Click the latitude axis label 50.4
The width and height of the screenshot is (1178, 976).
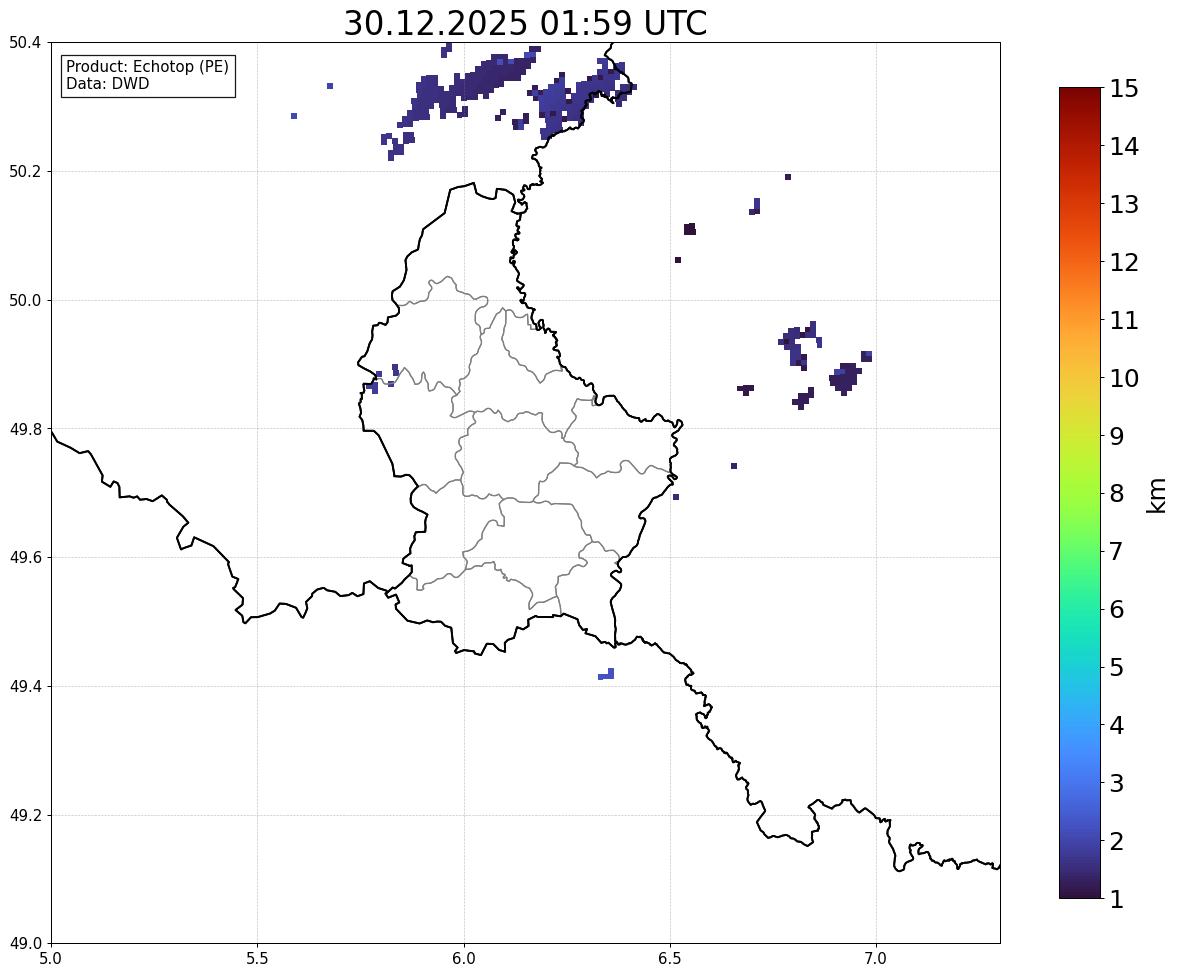point(24,43)
